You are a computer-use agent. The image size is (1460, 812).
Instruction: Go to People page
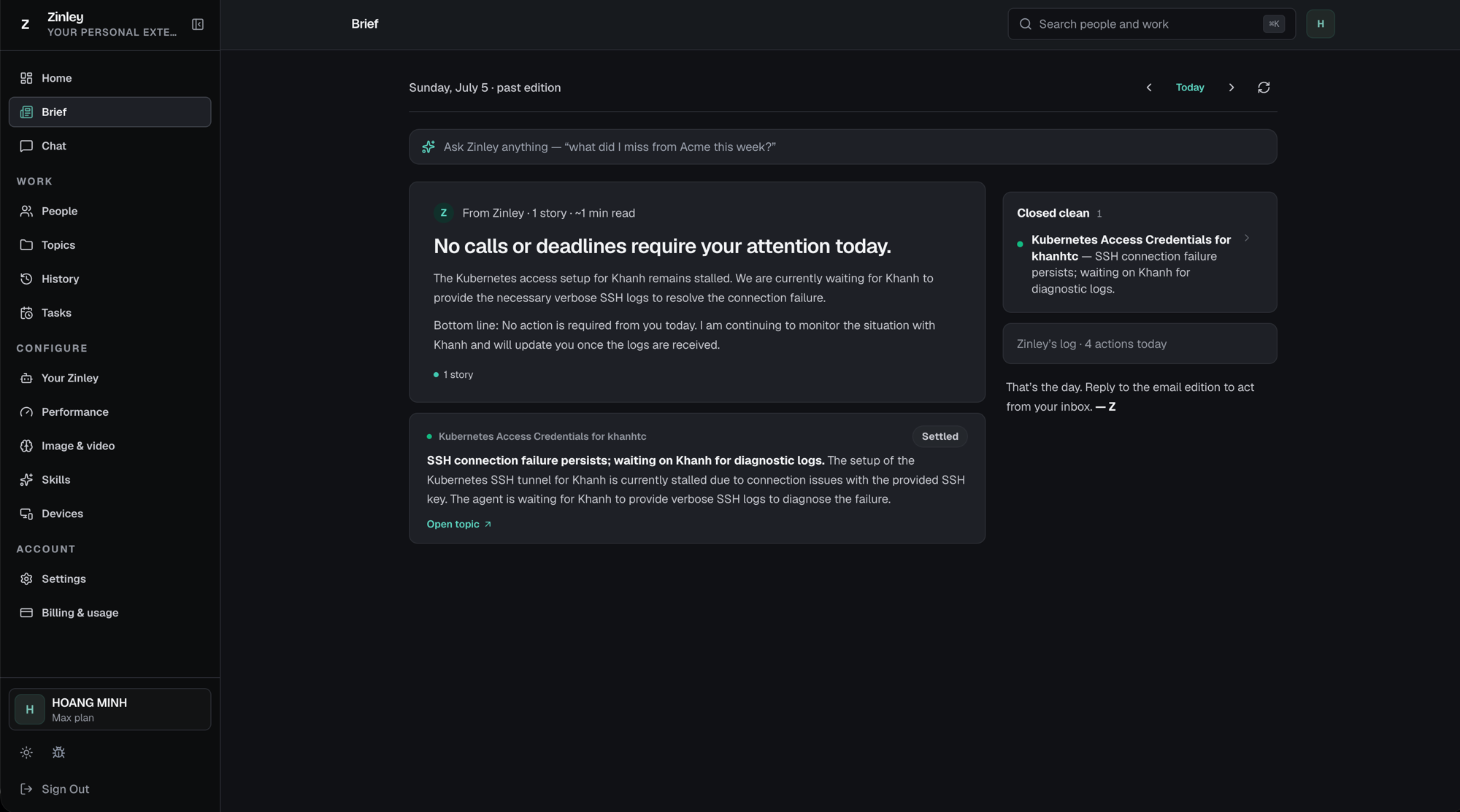[x=109, y=211]
